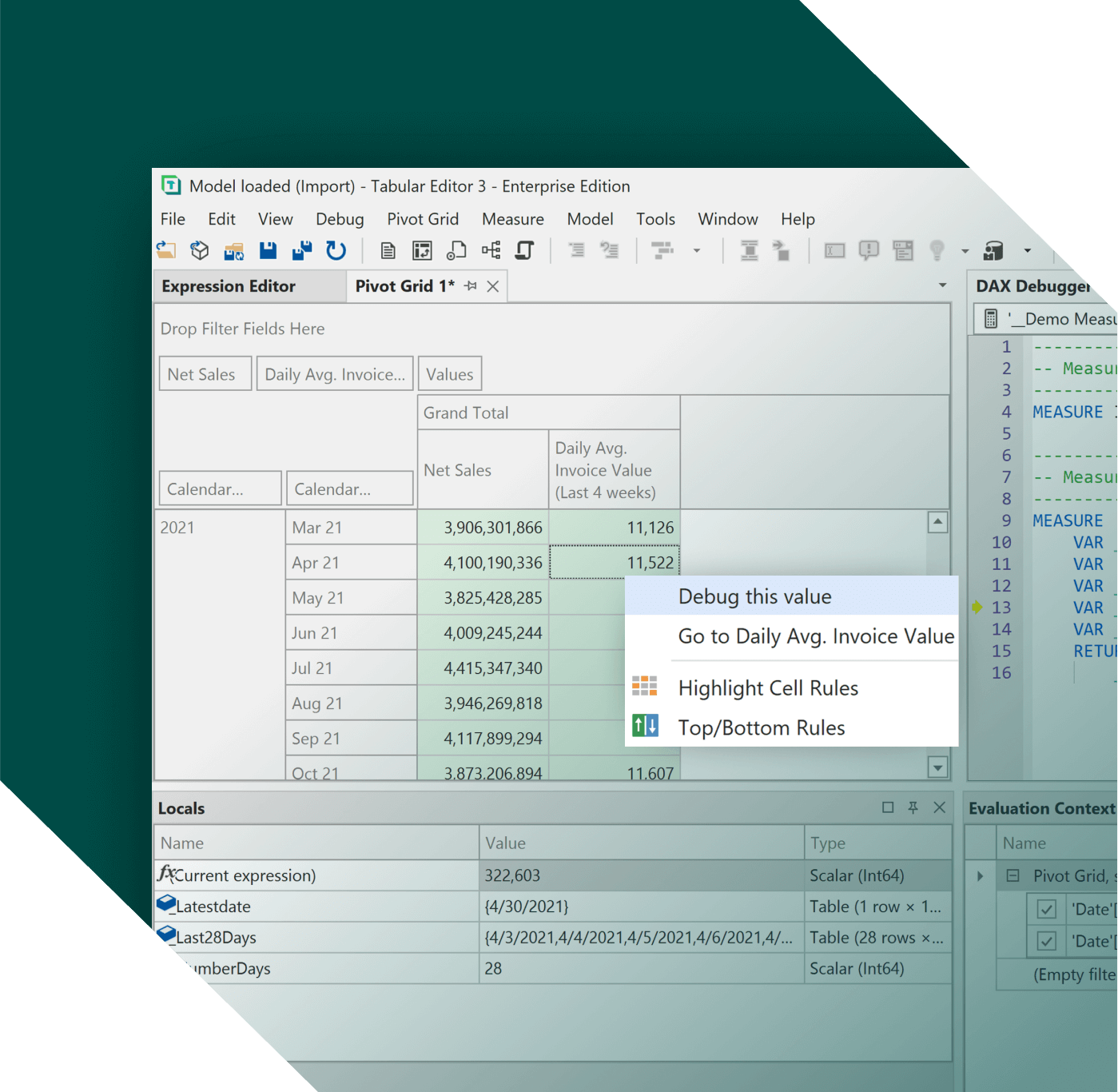Click the new diagram hierarchy icon
The height and width of the screenshot is (1092, 1118).
[491, 251]
